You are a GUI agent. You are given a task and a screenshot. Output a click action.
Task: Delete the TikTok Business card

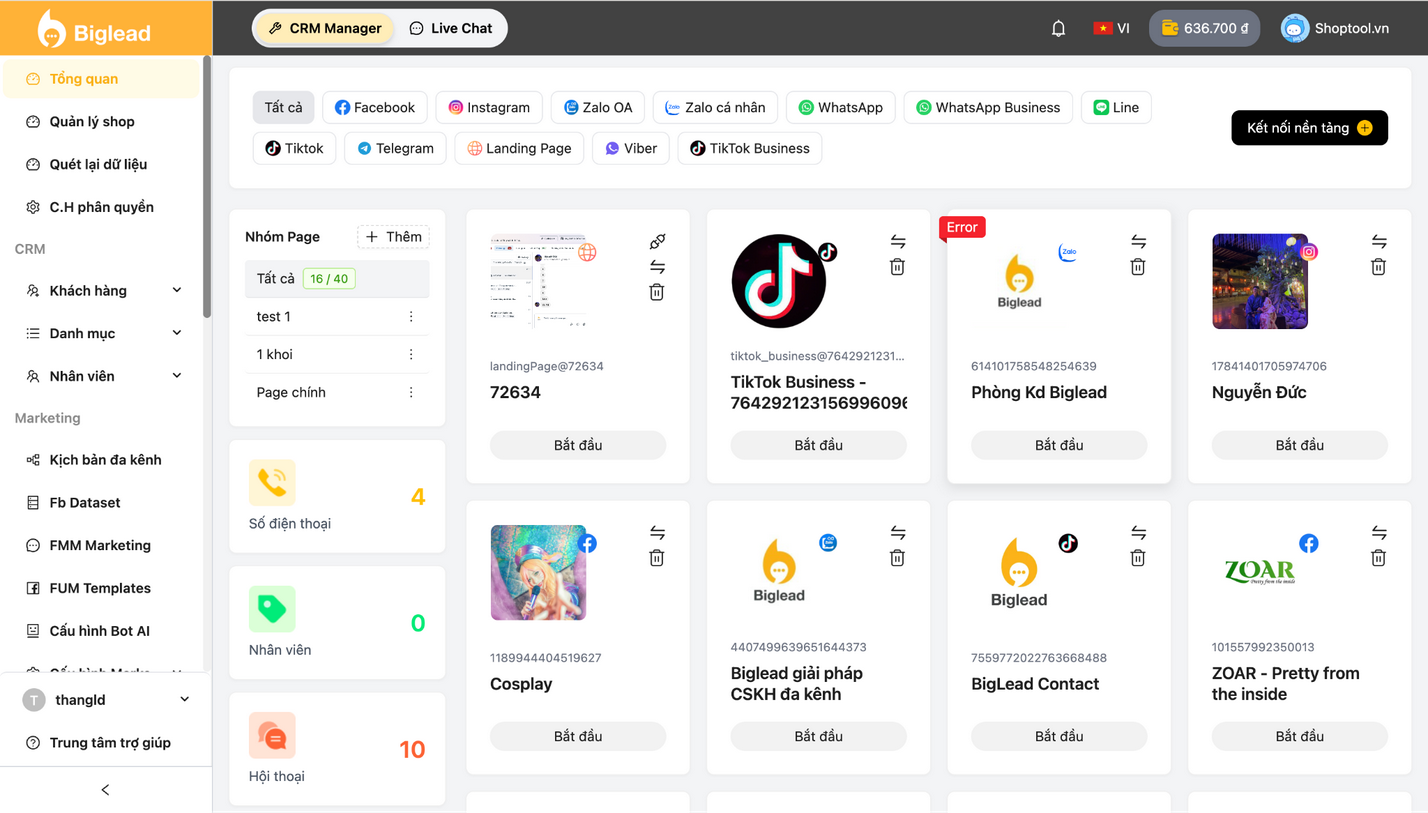pos(898,267)
